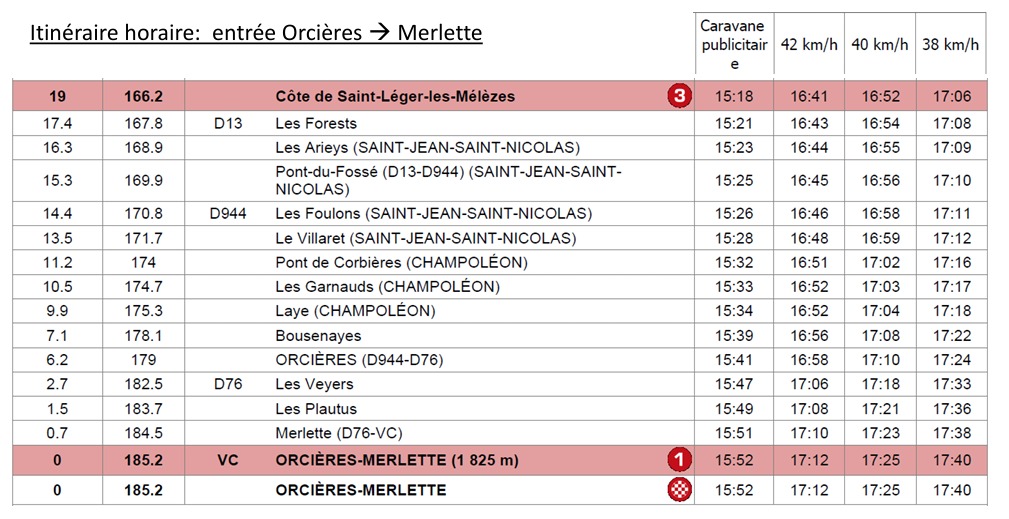Click the D76 road label cell

[x=228, y=385]
